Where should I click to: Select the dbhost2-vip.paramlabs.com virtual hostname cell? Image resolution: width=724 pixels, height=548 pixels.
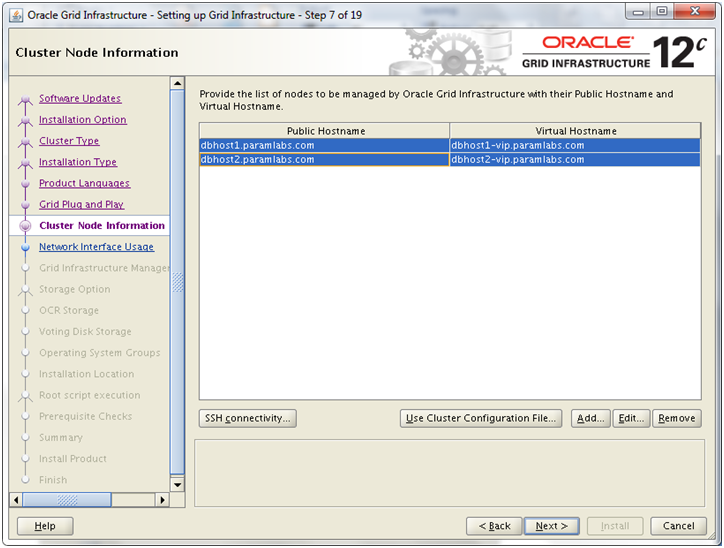pos(575,160)
